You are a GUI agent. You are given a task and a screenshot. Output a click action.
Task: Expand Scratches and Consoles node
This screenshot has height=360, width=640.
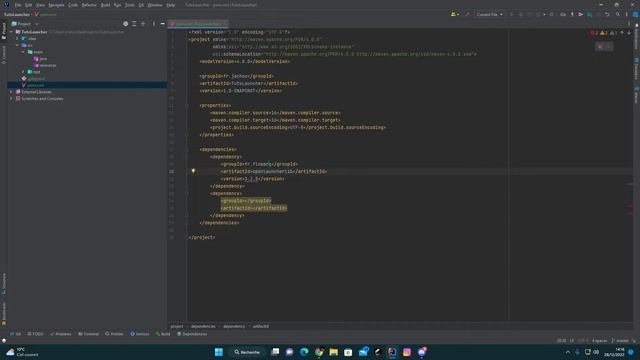click(11, 99)
